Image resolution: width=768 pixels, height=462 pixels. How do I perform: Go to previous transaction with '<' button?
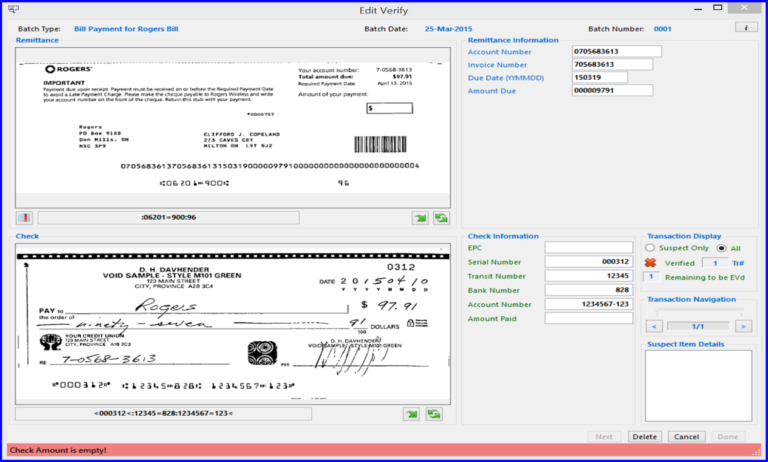[x=654, y=326]
